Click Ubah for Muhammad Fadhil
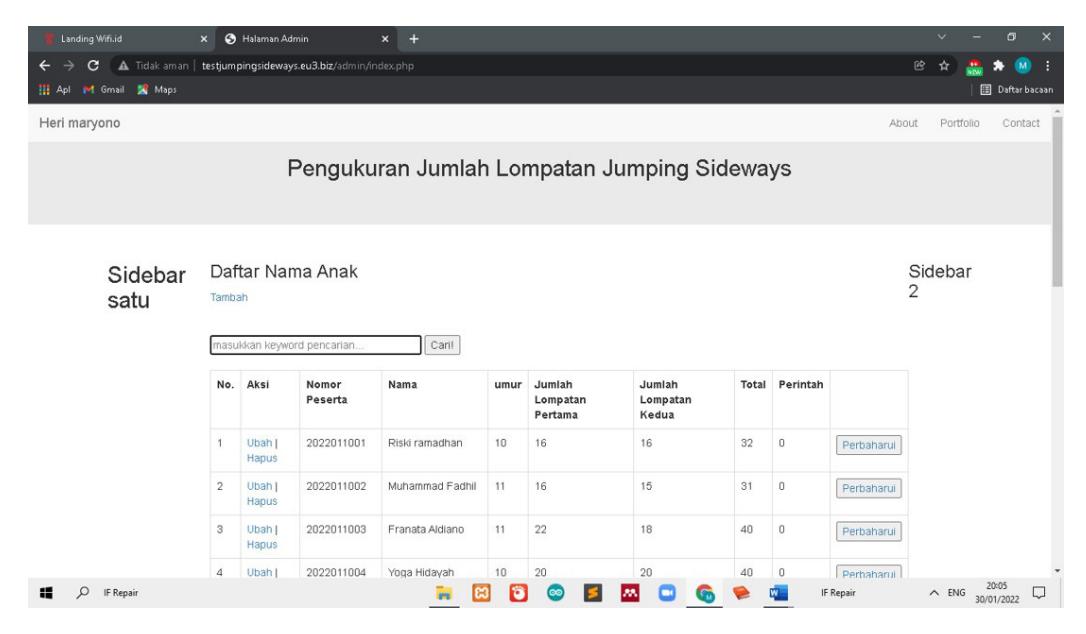 click(x=259, y=486)
